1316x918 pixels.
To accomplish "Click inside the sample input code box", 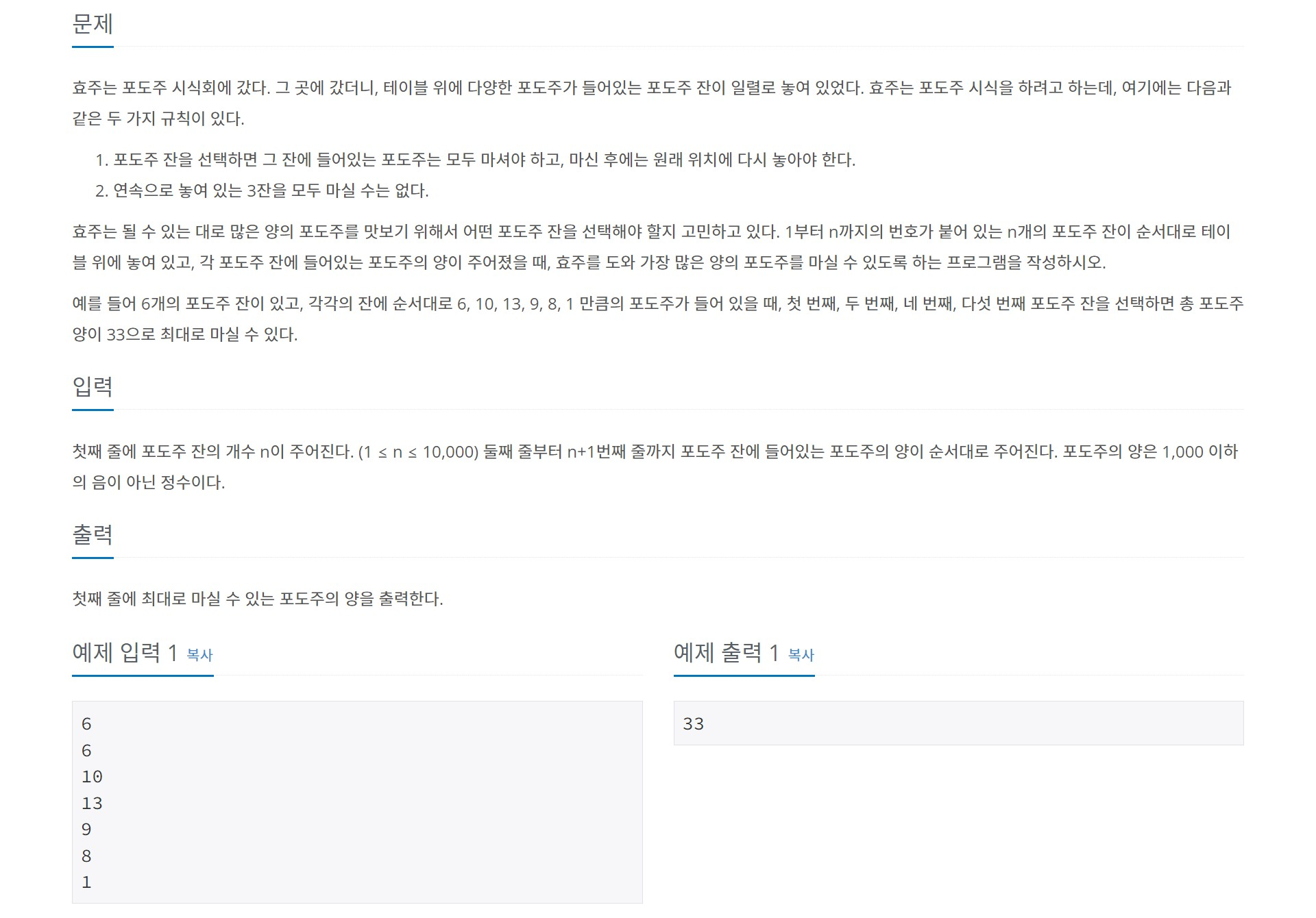I will pyautogui.click(x=357, y=802).
